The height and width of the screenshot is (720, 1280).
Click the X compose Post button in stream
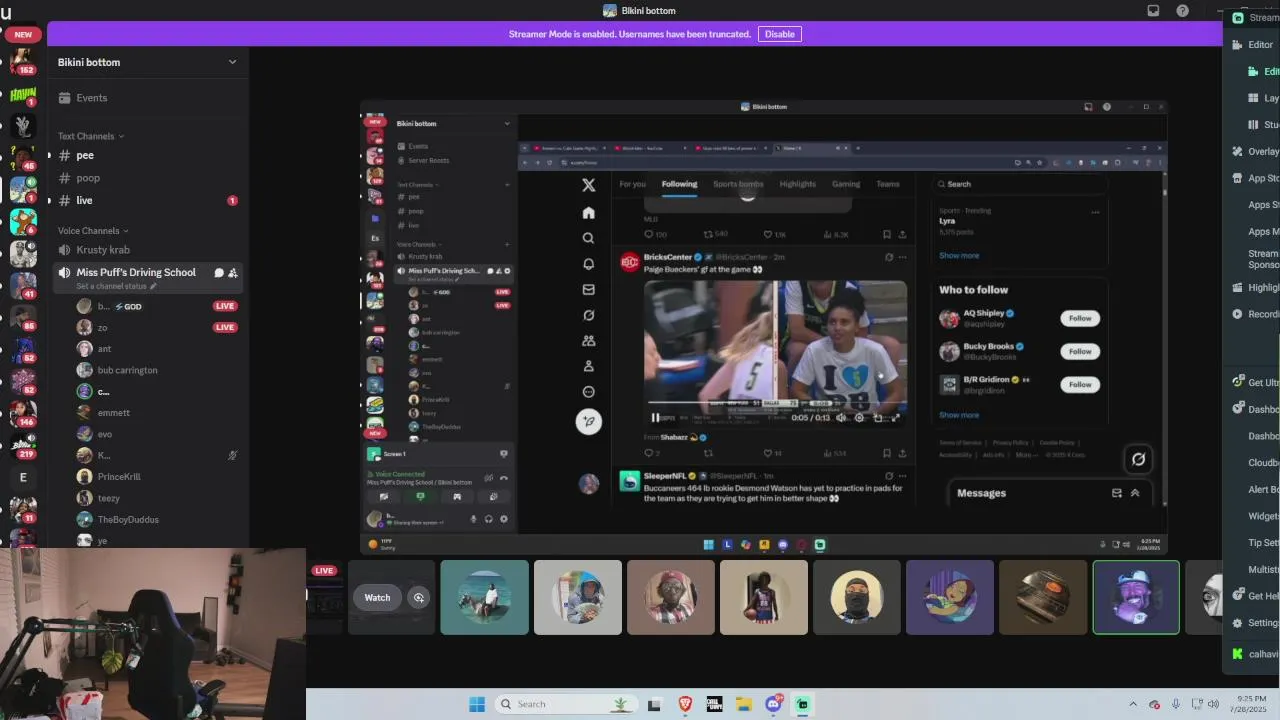coord(589,421)
